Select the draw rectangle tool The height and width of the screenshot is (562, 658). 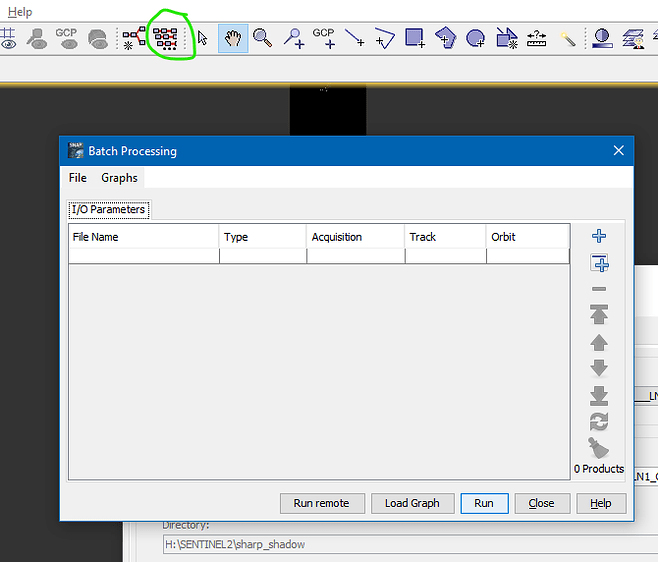click(x=415, y=38)
